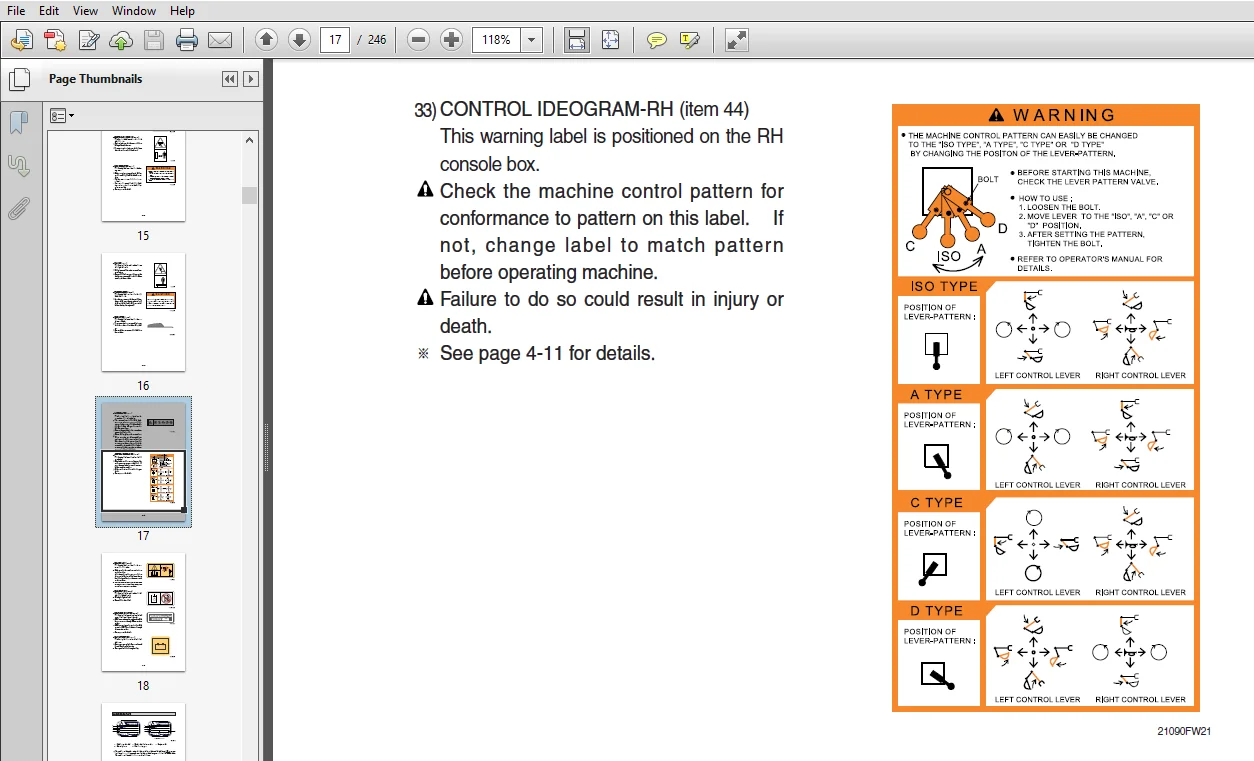
Task: Select the page 18 thumbnail
Action: pyautogui.click(x=143, y=612)
